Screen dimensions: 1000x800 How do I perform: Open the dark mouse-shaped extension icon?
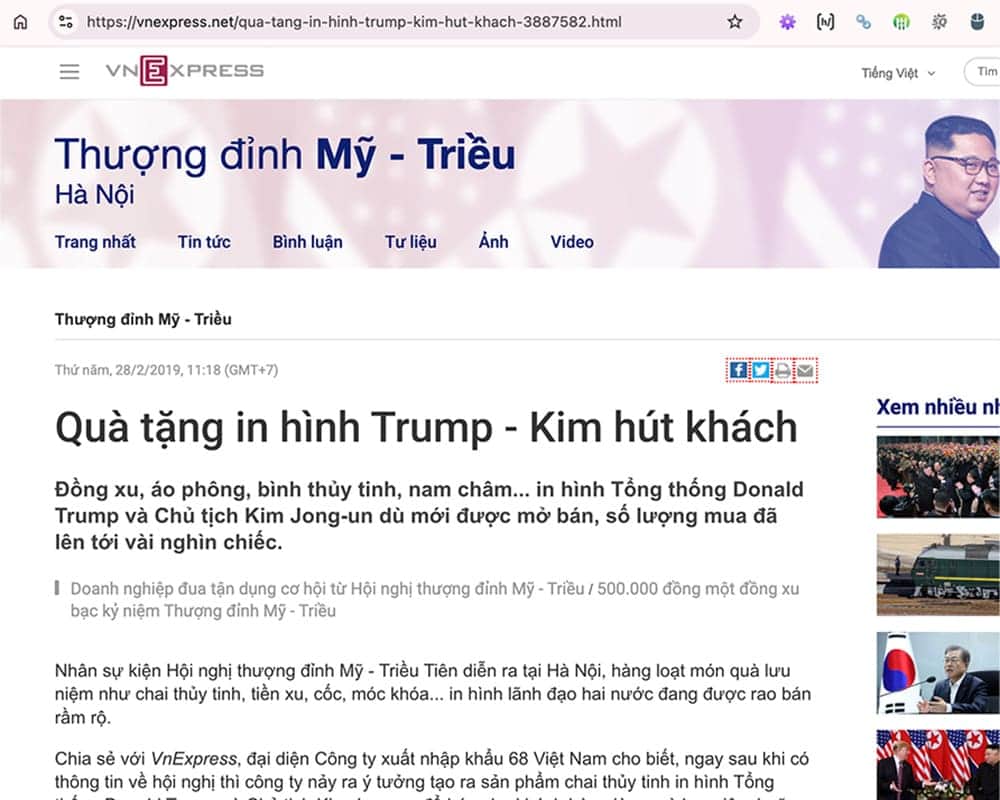[976, 22]
